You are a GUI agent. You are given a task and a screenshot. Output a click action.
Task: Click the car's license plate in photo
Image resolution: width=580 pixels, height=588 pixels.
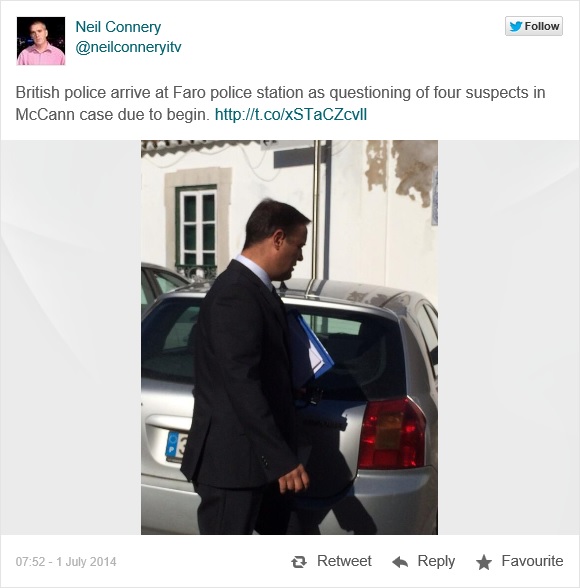pos(176,445)
